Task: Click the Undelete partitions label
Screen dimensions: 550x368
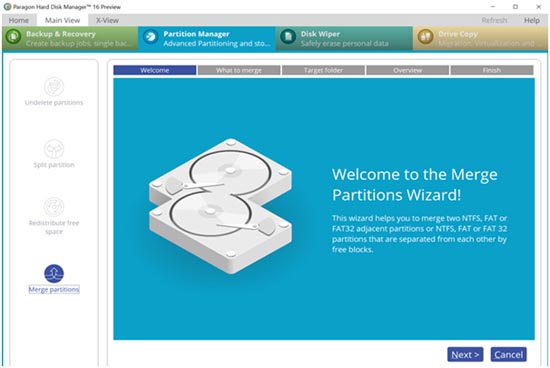Action: [x=54, y=102]
